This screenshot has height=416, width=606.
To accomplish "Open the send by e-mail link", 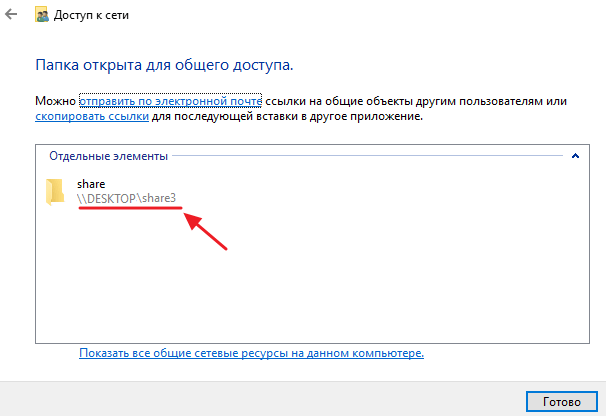I will coord(170,101).
